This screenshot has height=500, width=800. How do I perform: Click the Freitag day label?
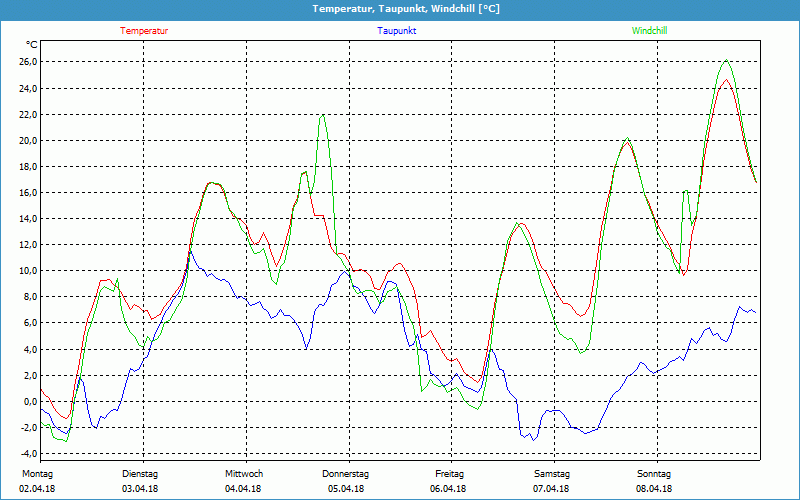[449, 474]
